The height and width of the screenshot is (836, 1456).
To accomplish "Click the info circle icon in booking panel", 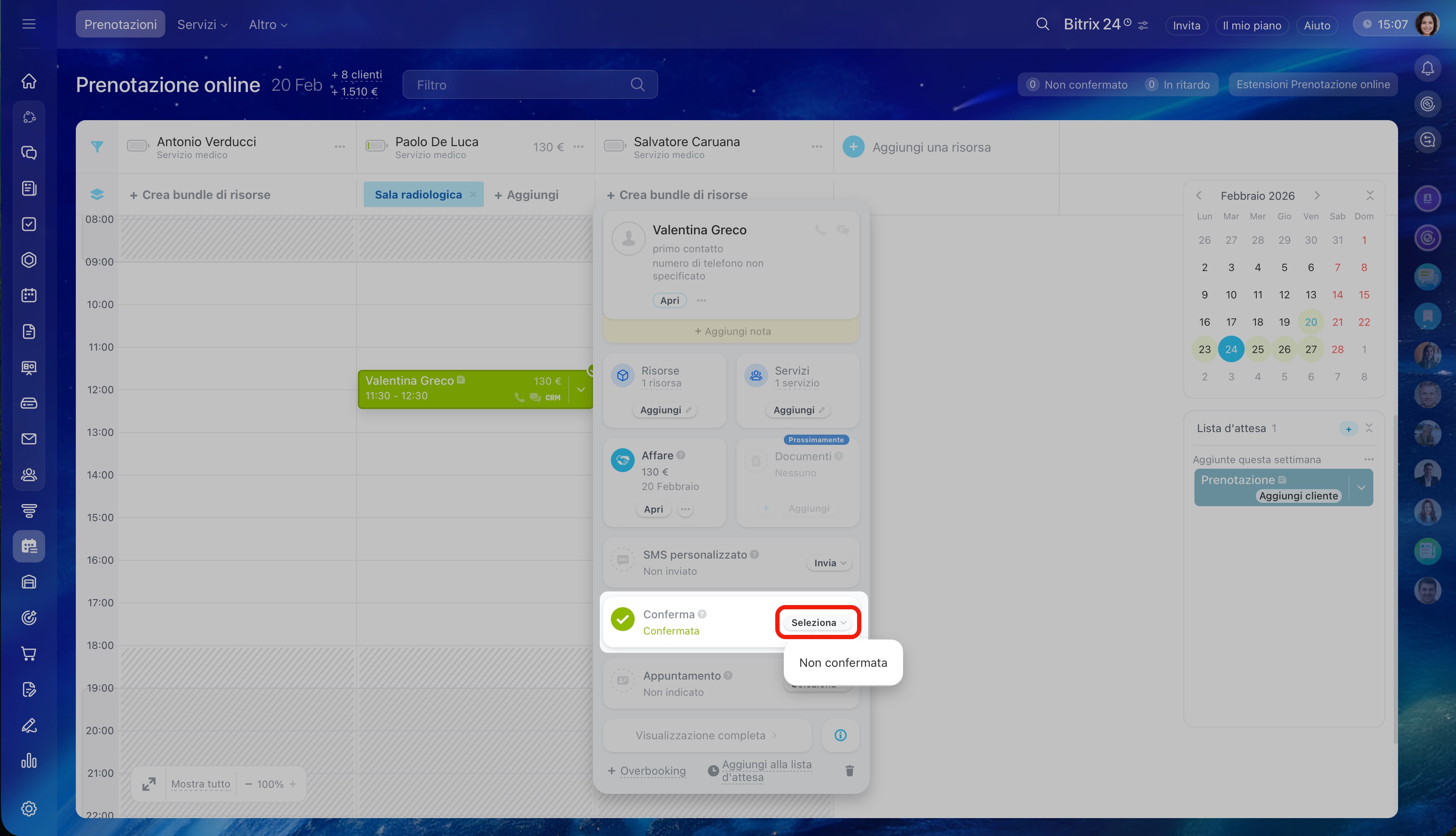I will point(840,735).
